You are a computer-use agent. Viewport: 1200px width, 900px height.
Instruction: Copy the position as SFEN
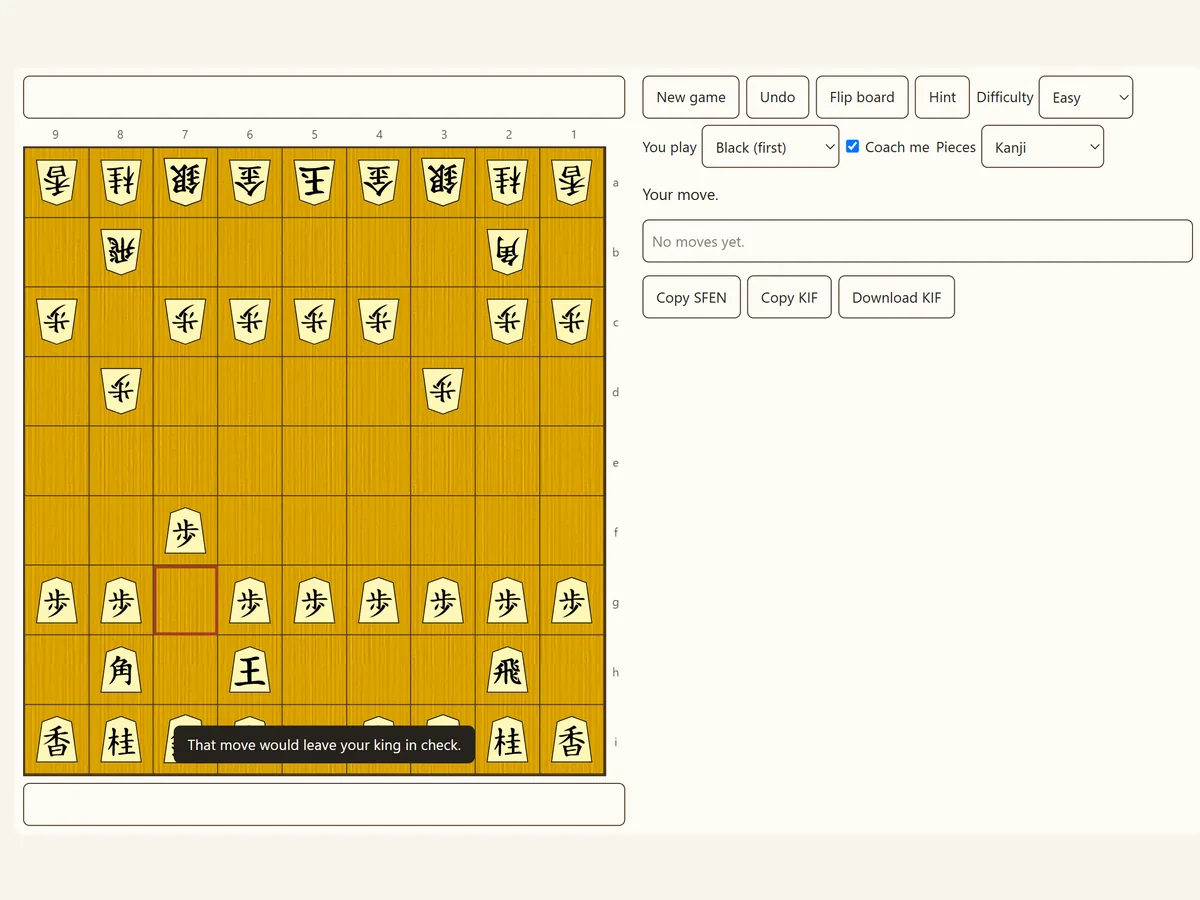tap(692, 297)
